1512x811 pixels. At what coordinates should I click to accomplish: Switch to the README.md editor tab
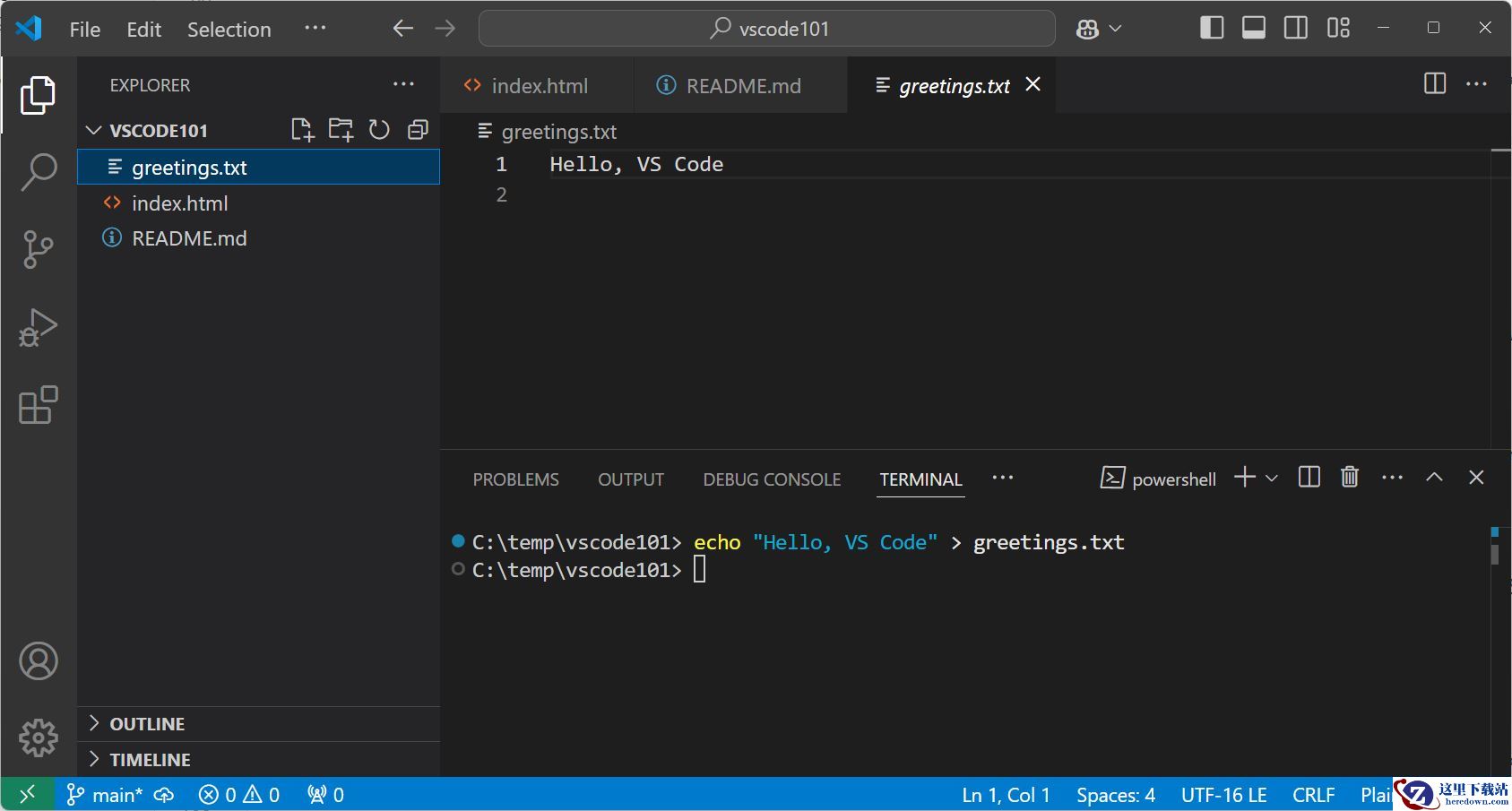coord(741,85)
